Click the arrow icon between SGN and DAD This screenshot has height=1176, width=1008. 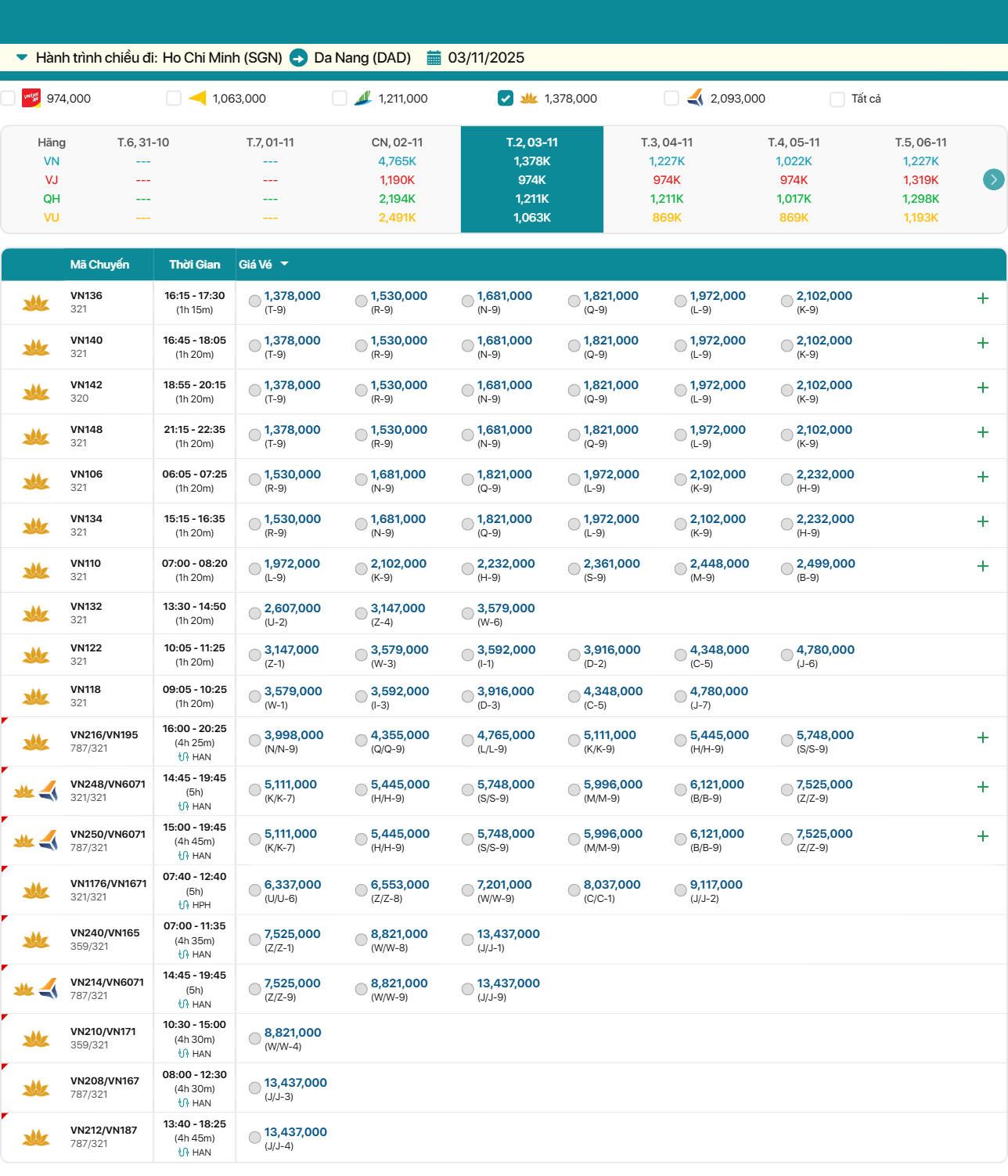pos(298,58)
